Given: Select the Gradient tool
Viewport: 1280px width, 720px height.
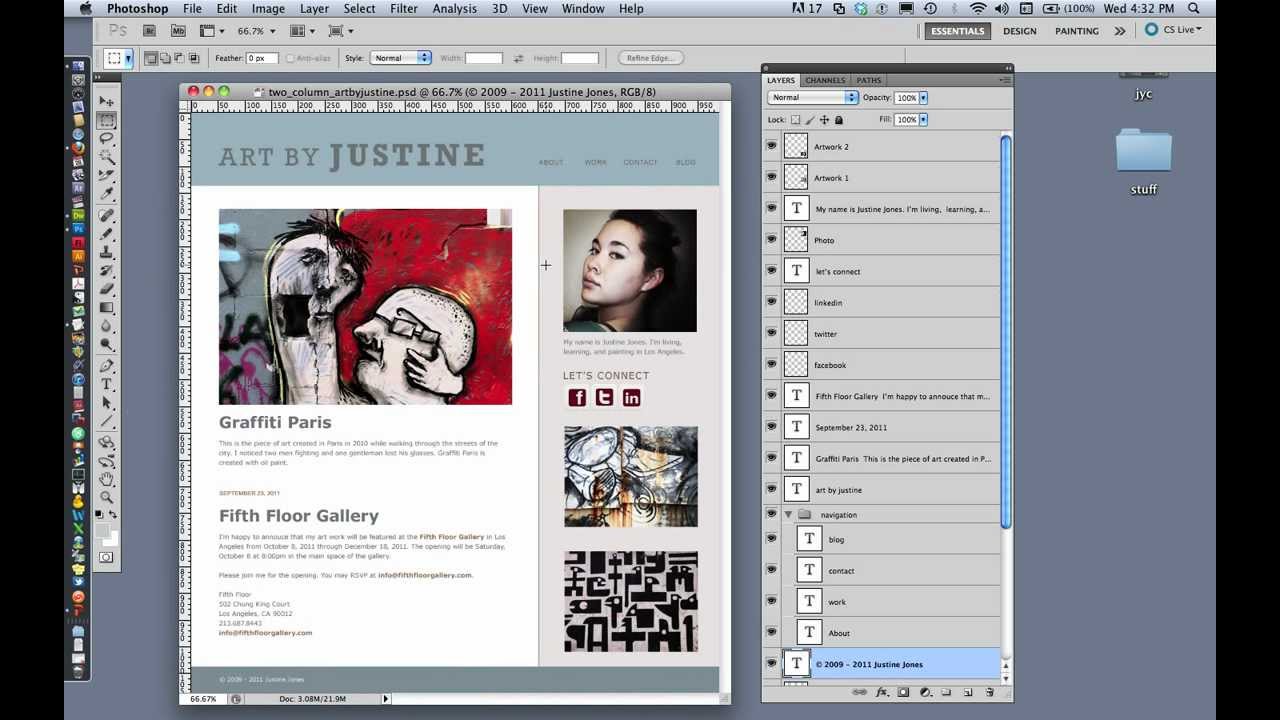Looking at the screenshot, I should point(106,309).
